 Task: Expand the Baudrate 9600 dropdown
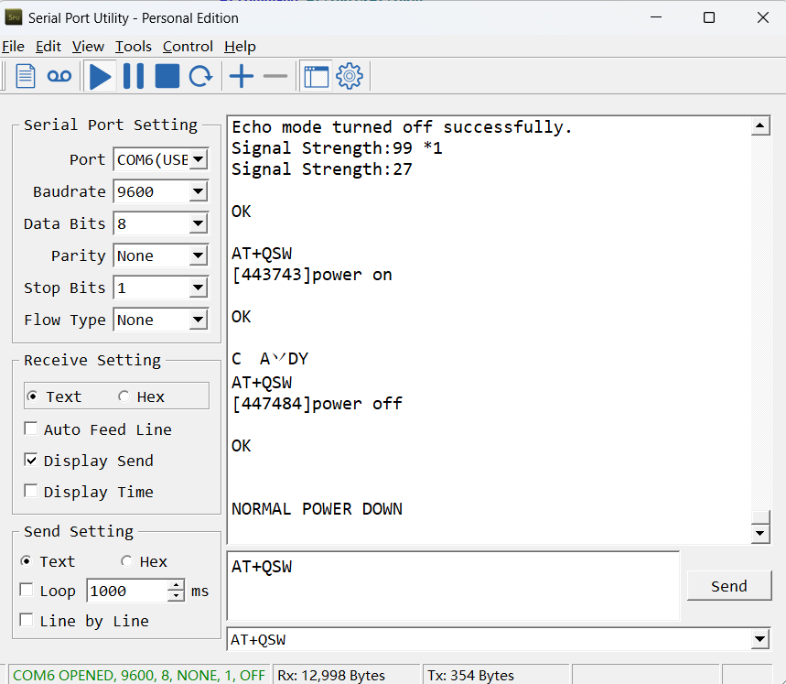click(x=199, y=191)
